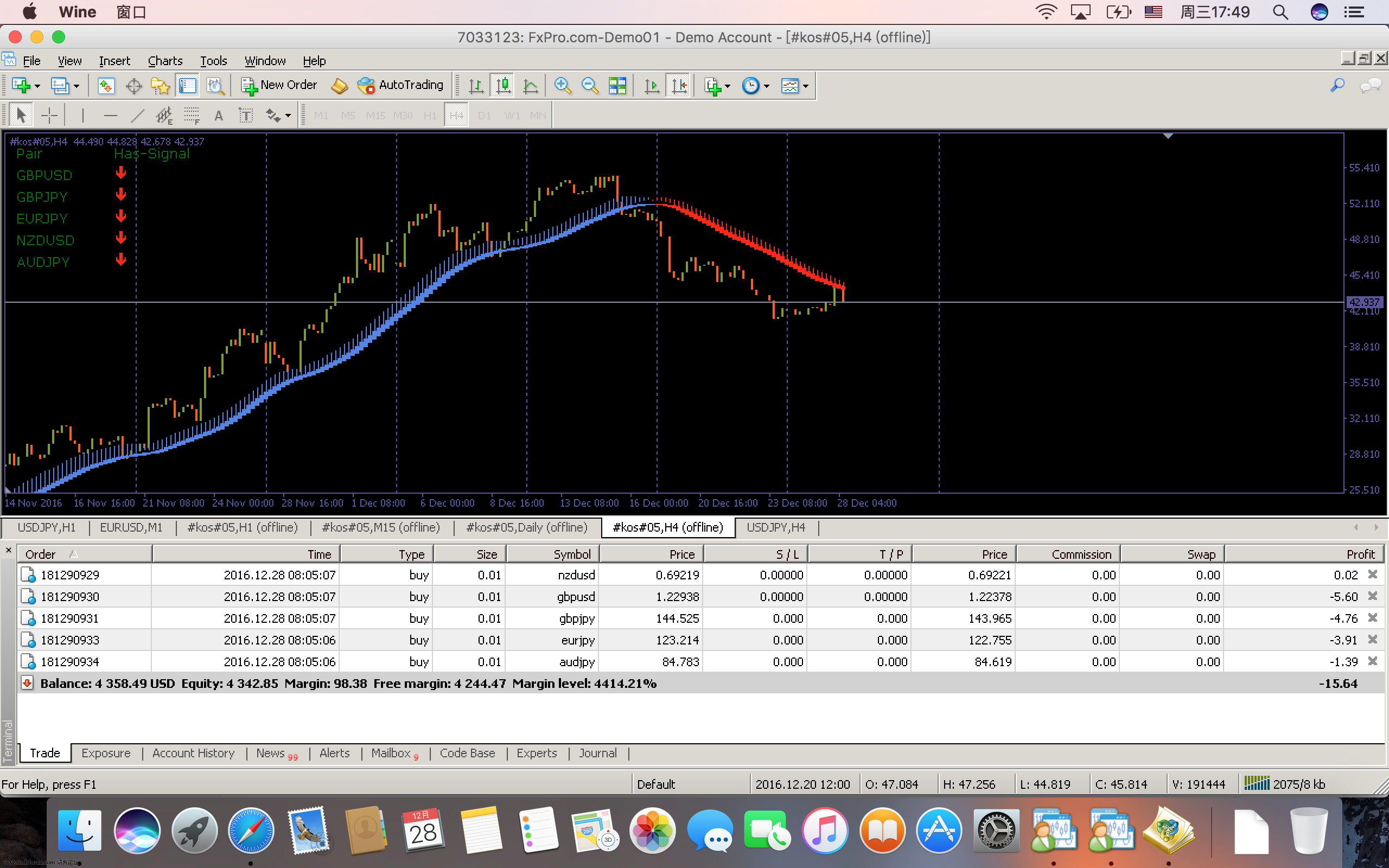Expand the Profiles dropdown arrow
1389x868 pixels.
(76, 86)
